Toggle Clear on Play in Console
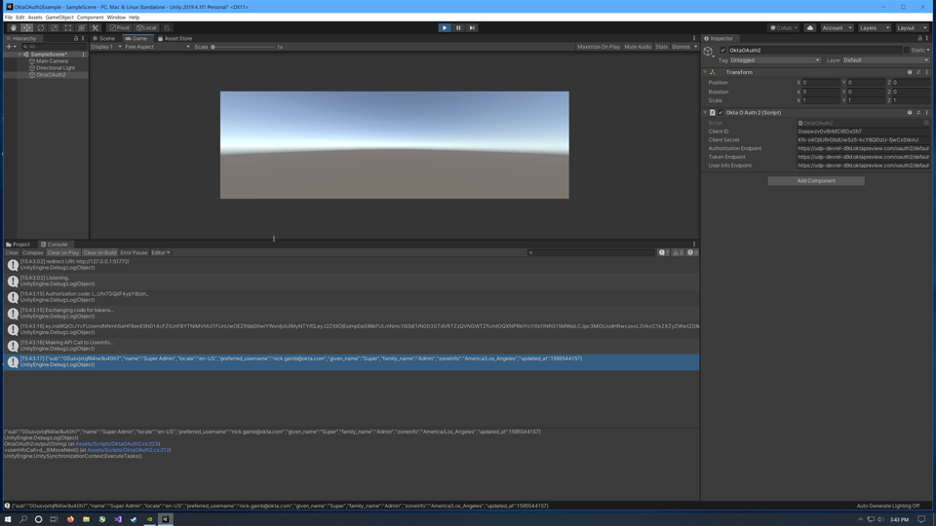The height and width of the screenshot is (526, 936). coord(63,253)
